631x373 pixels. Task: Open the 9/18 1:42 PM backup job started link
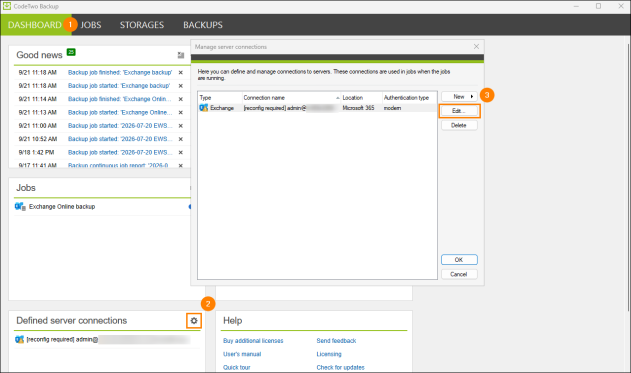(120, 152)
